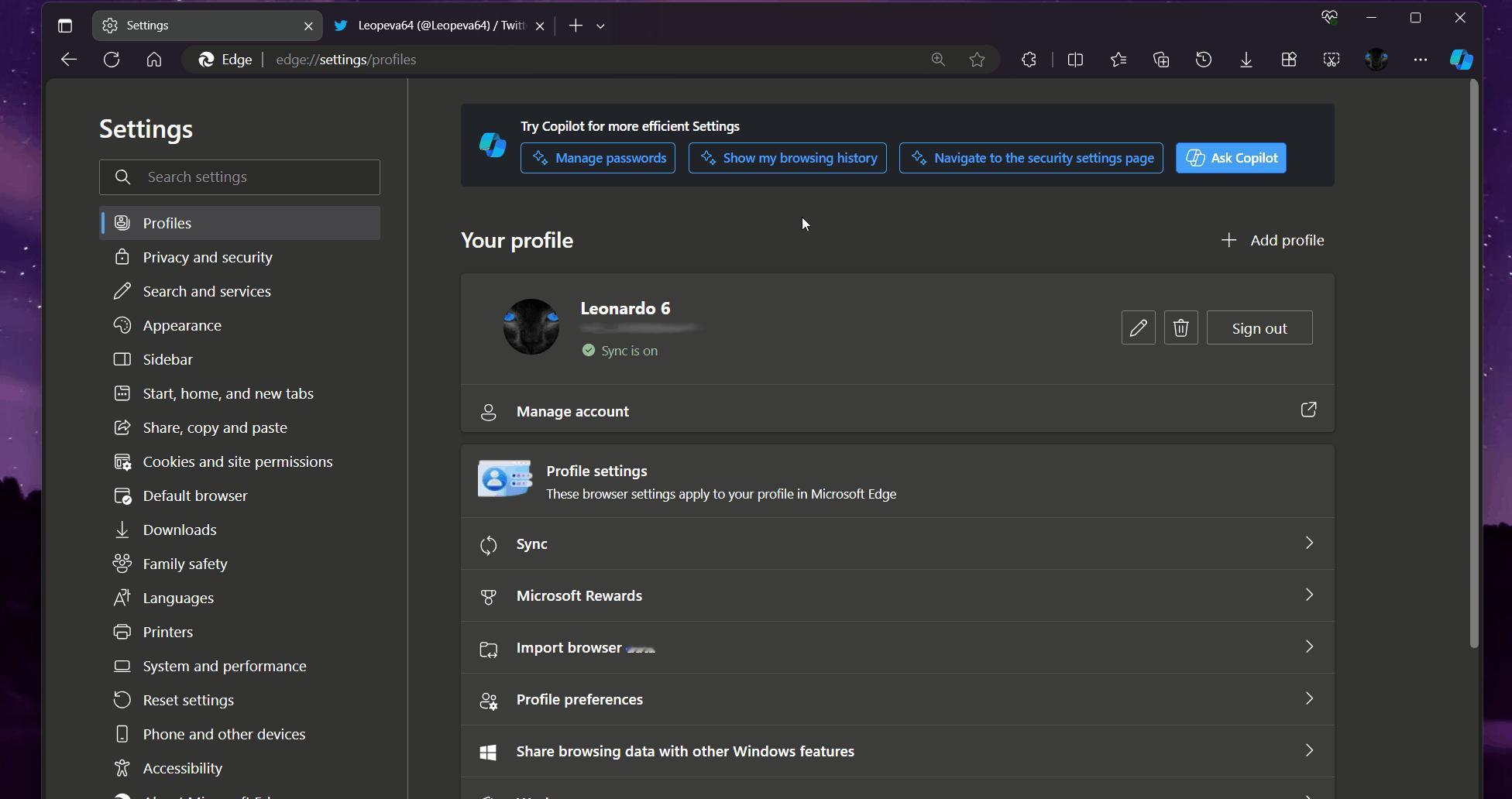Remove profile with trash icon

(1181, 327)
